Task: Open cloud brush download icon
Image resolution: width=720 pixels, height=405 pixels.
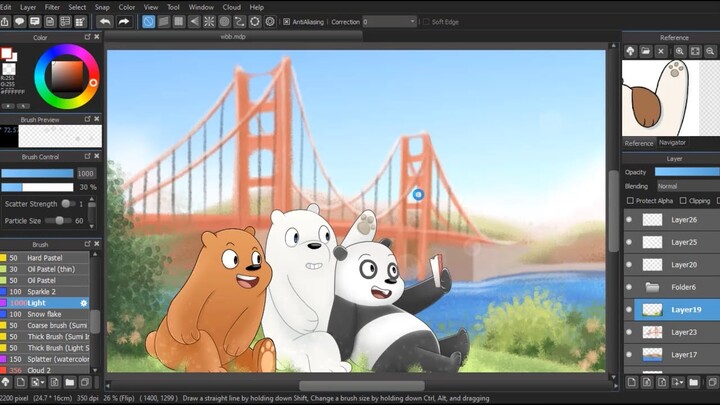Action: point(6,382)
